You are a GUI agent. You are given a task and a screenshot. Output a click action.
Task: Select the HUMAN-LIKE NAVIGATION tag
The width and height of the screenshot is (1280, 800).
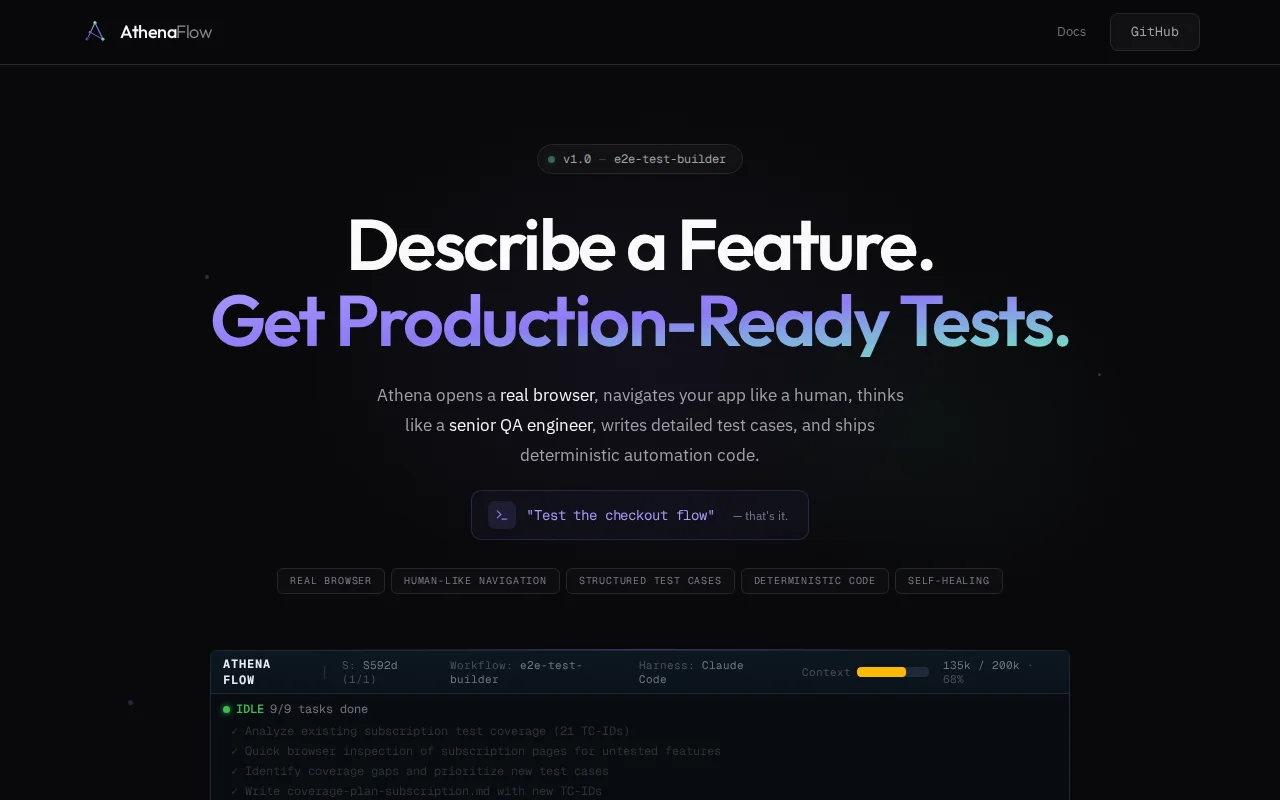pos(475,581)
